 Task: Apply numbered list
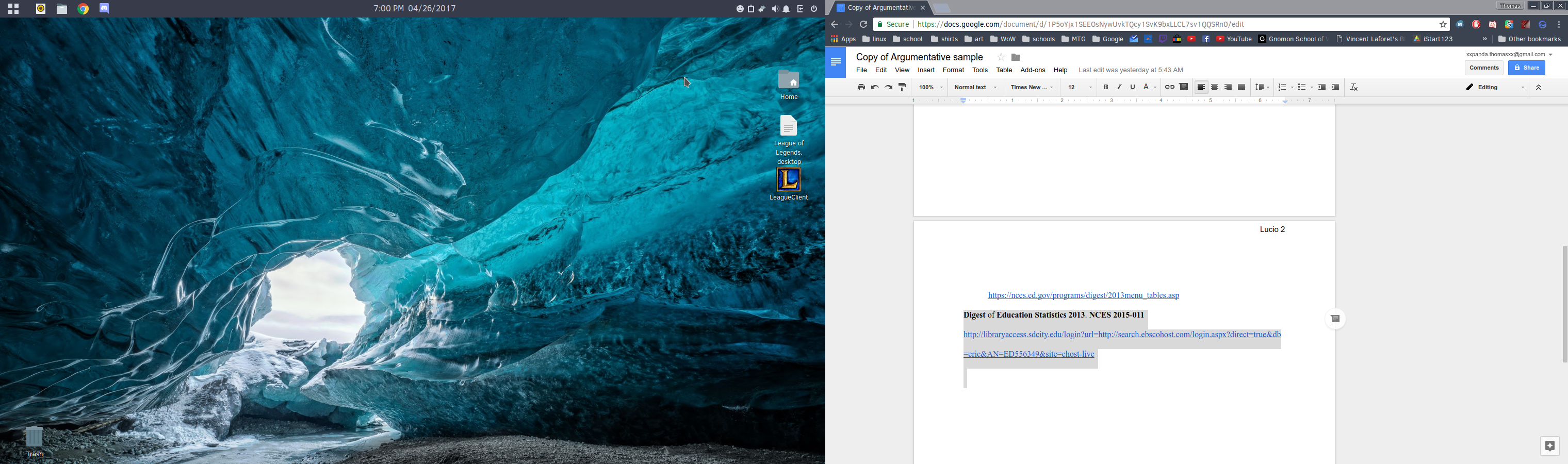[1282, 87]
